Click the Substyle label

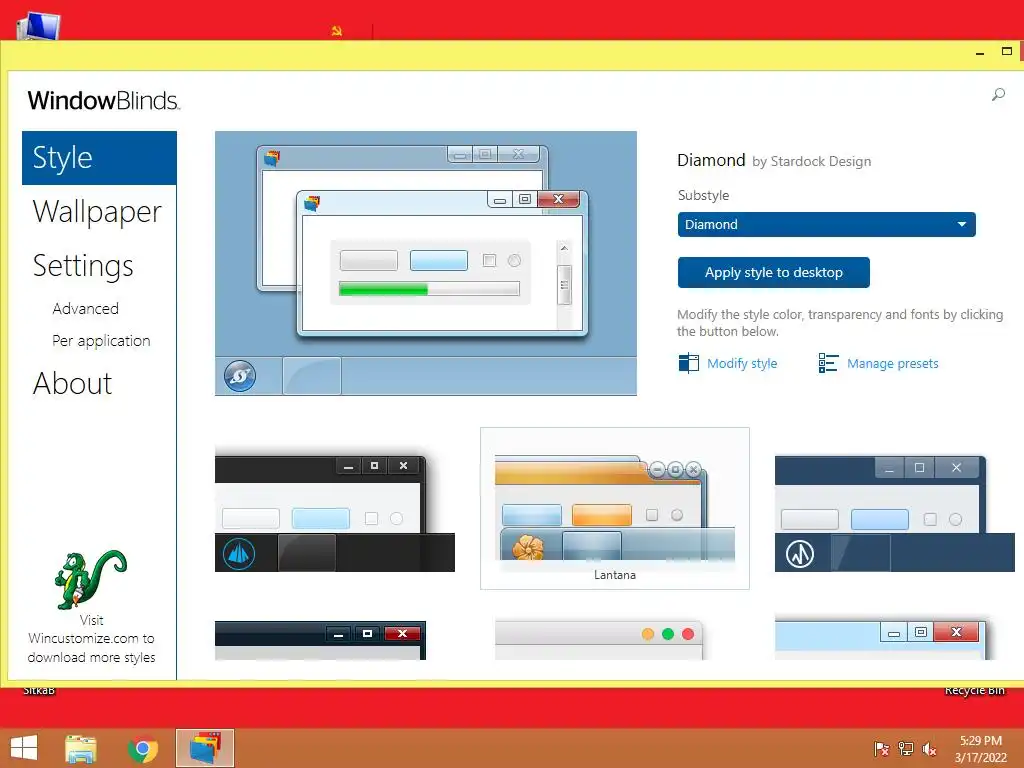pos(703,195)
